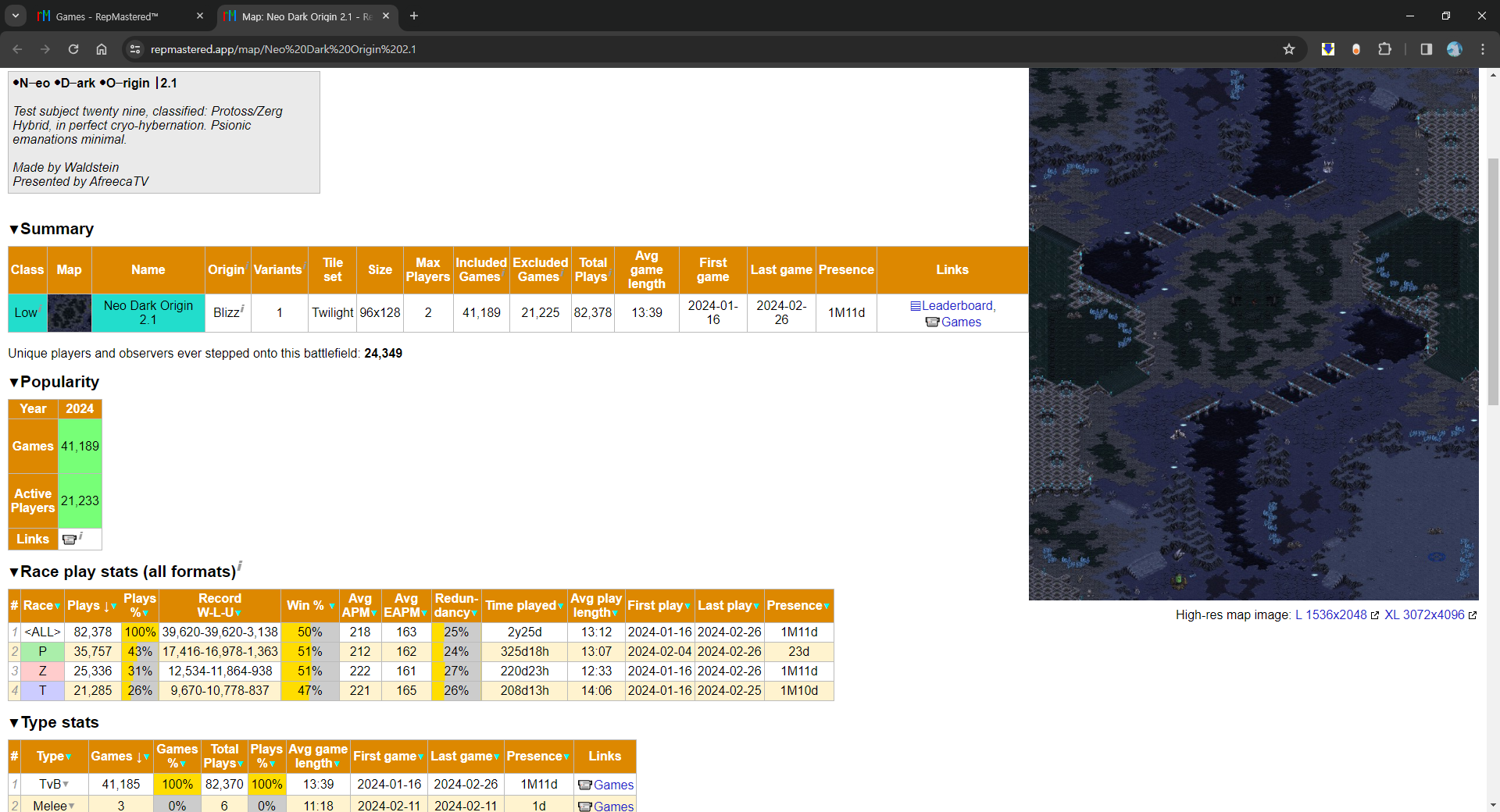The height and width of the screenshot is (812, 1500).
Task: Click the P race row cell
Action: click(42, 651)
